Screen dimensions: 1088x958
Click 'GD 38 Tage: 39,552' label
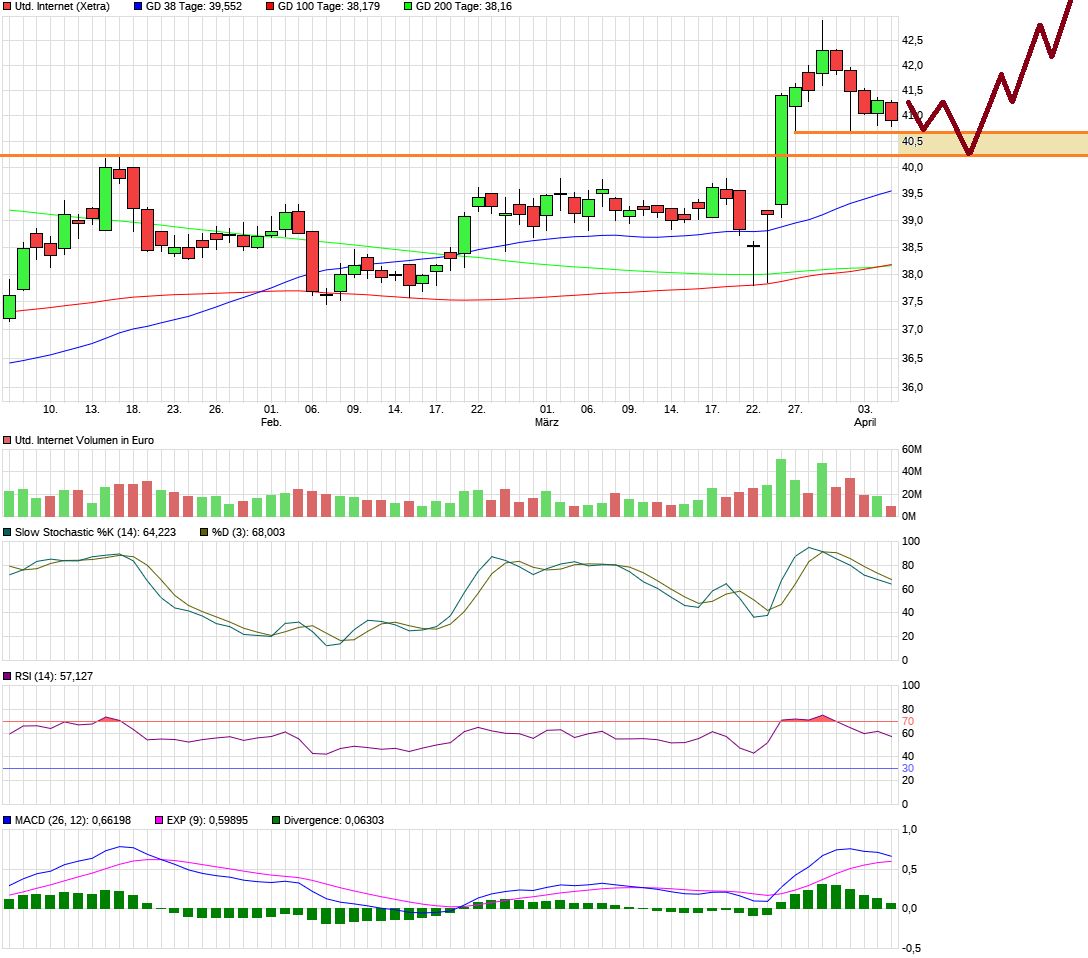pyautogui.click(x=194, y=6)
